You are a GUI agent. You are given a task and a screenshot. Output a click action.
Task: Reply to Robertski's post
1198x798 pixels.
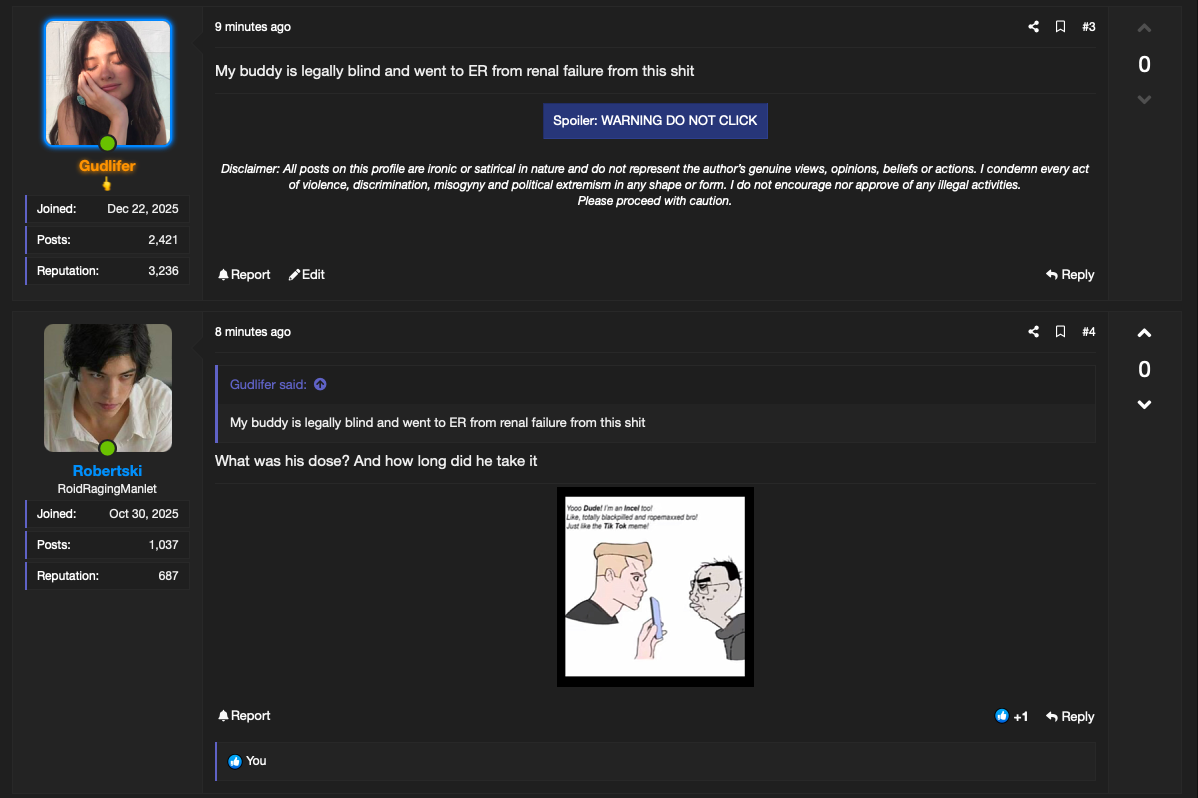(x=1070, y=716)
